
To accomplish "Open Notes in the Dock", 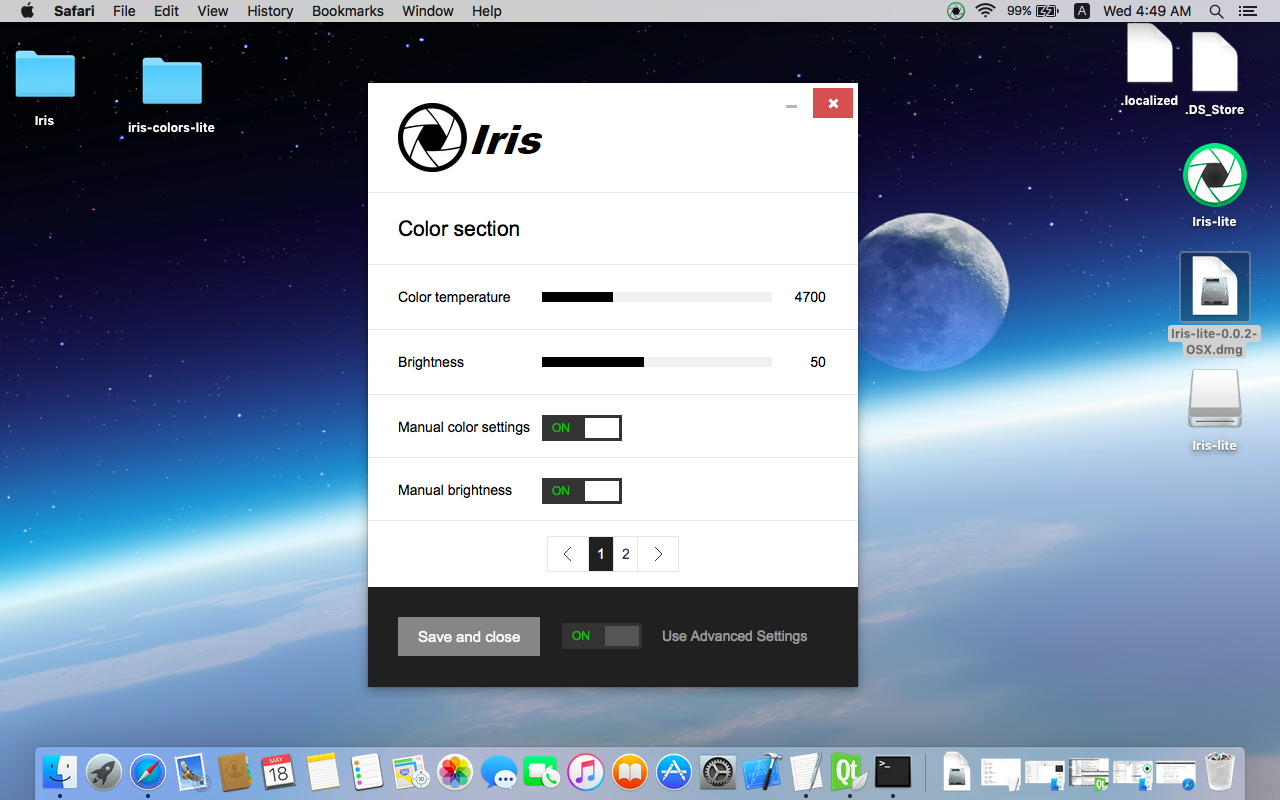I will tap(323, 771).
